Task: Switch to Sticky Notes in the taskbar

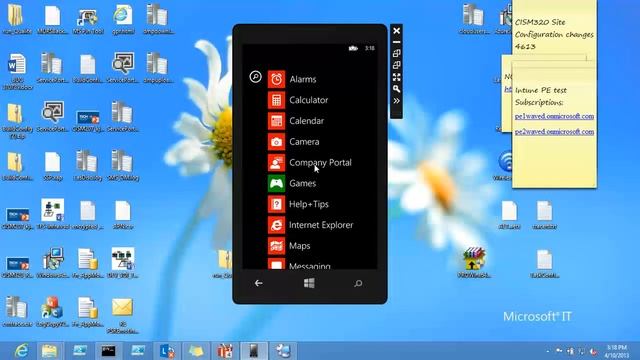Action: point(196,351)
